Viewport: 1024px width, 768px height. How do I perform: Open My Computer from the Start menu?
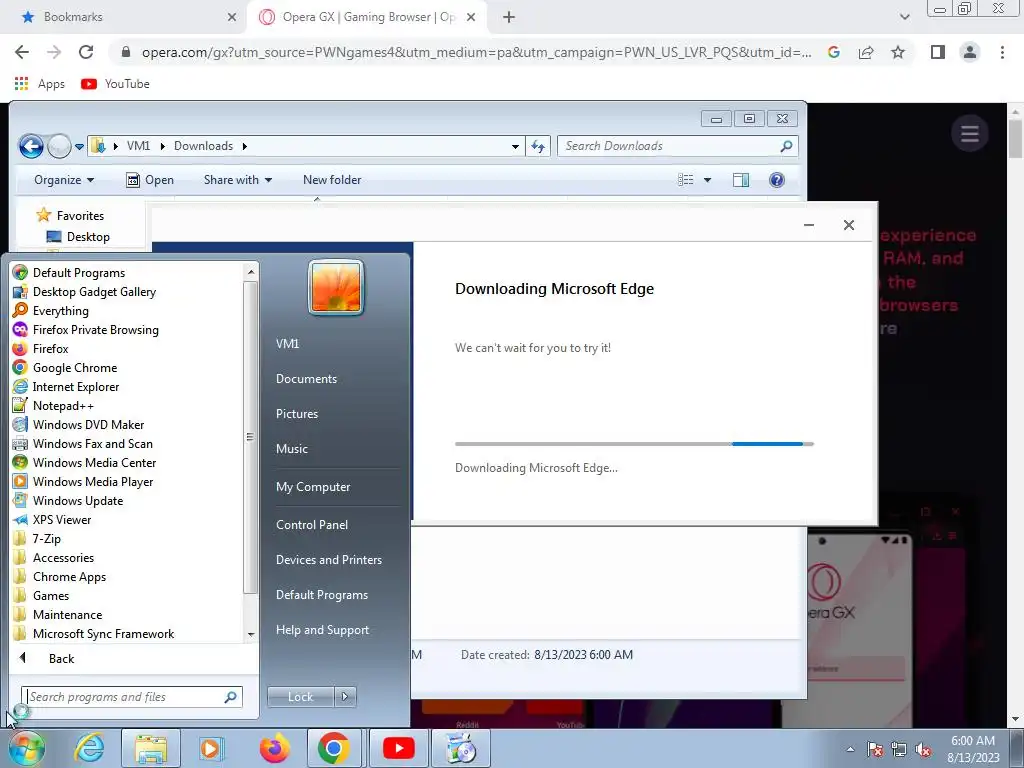pyautogui.click(x=313, y=487)
